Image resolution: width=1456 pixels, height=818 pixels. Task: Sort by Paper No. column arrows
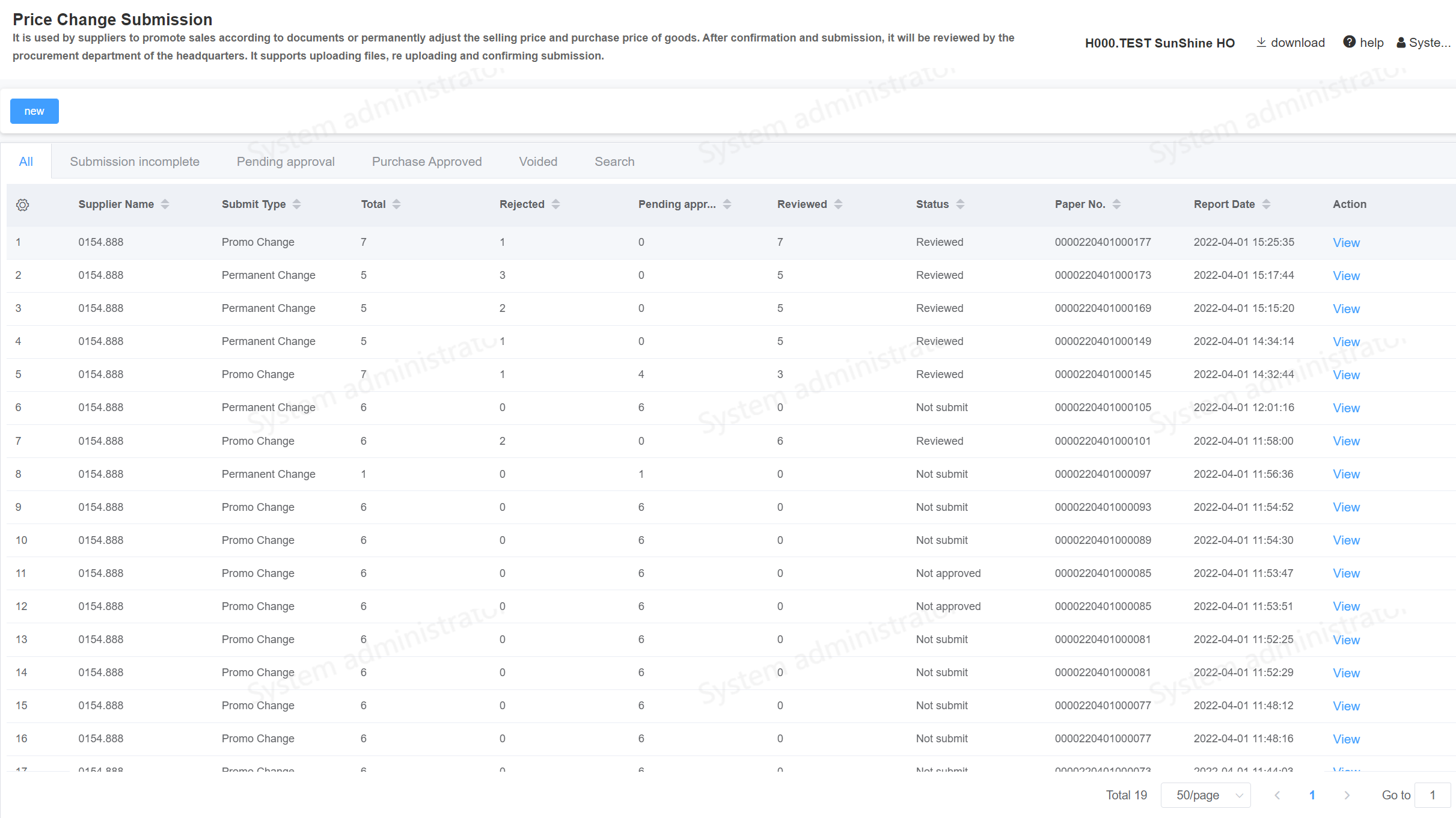pos(1116,204)
